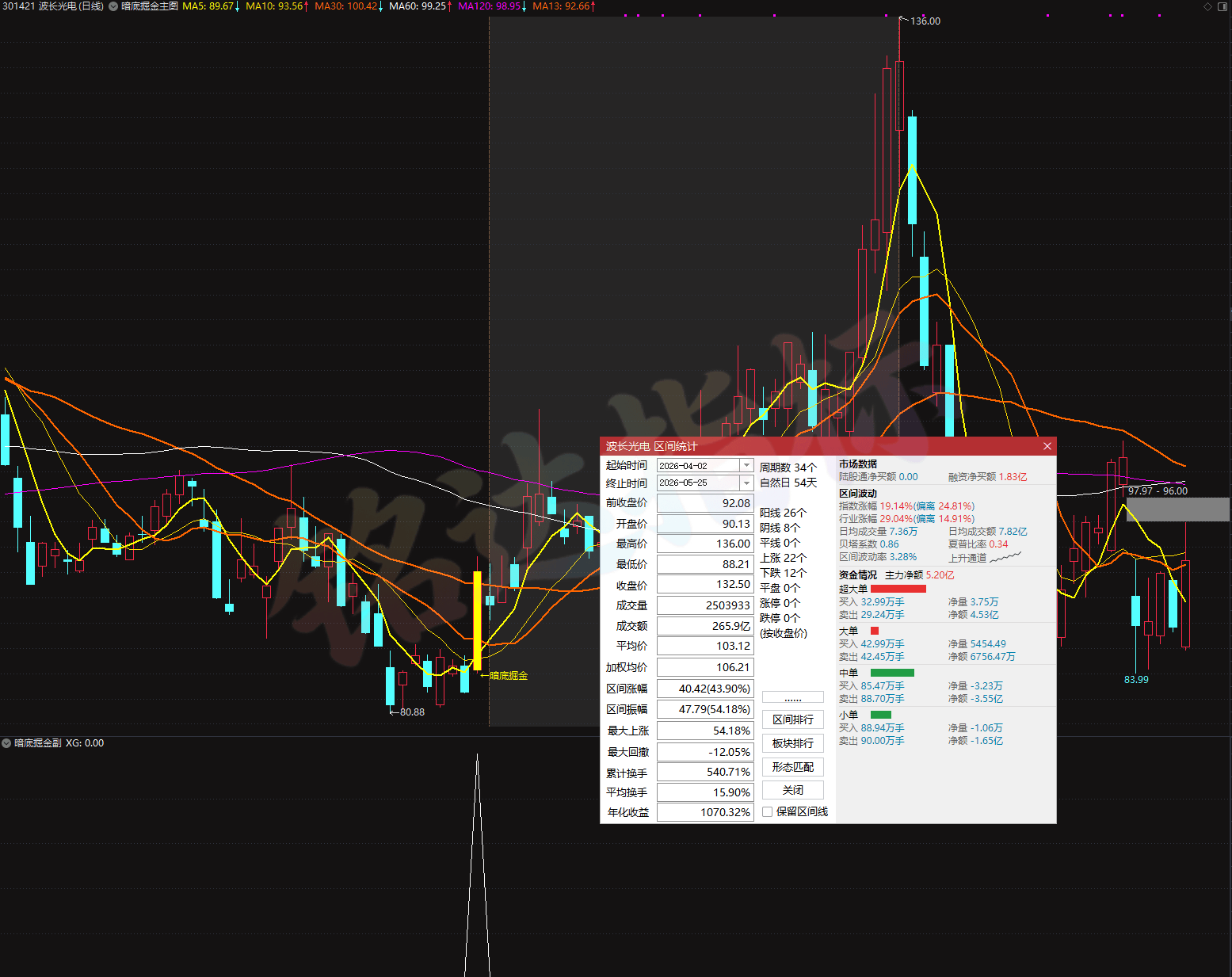Click the 成交量 value 2503933
Image resolution: width=1232 pixels, height=977 pixels.
click(705, 605)
